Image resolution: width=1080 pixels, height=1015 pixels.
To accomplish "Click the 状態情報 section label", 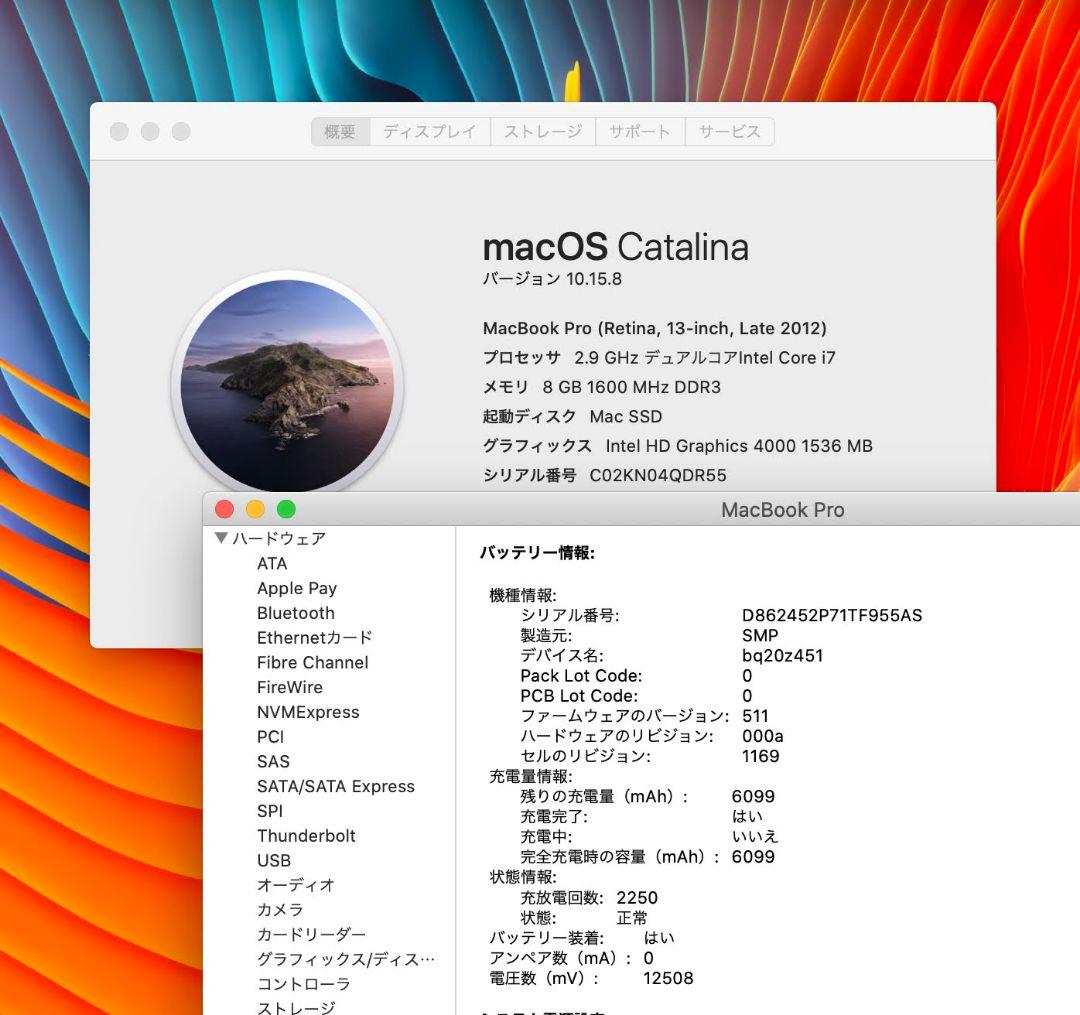I will [523, 877].
